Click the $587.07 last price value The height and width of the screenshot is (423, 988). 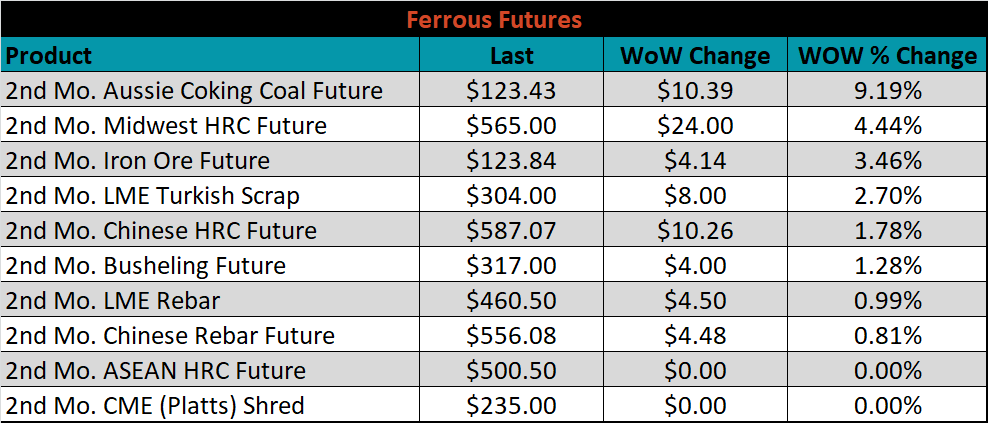click(x=512, y=230)
